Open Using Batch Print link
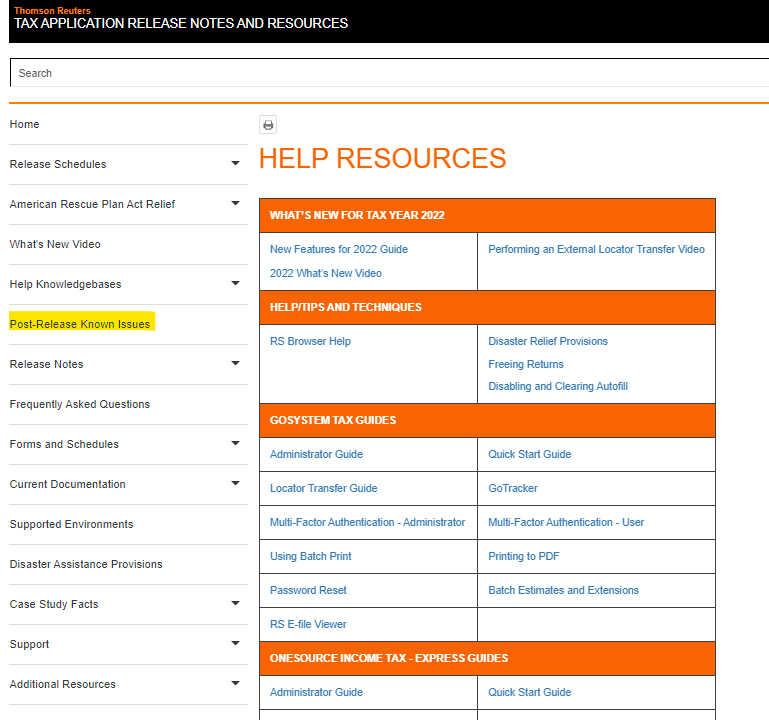This screenshot has height=720, width=769. coord(311,556)
